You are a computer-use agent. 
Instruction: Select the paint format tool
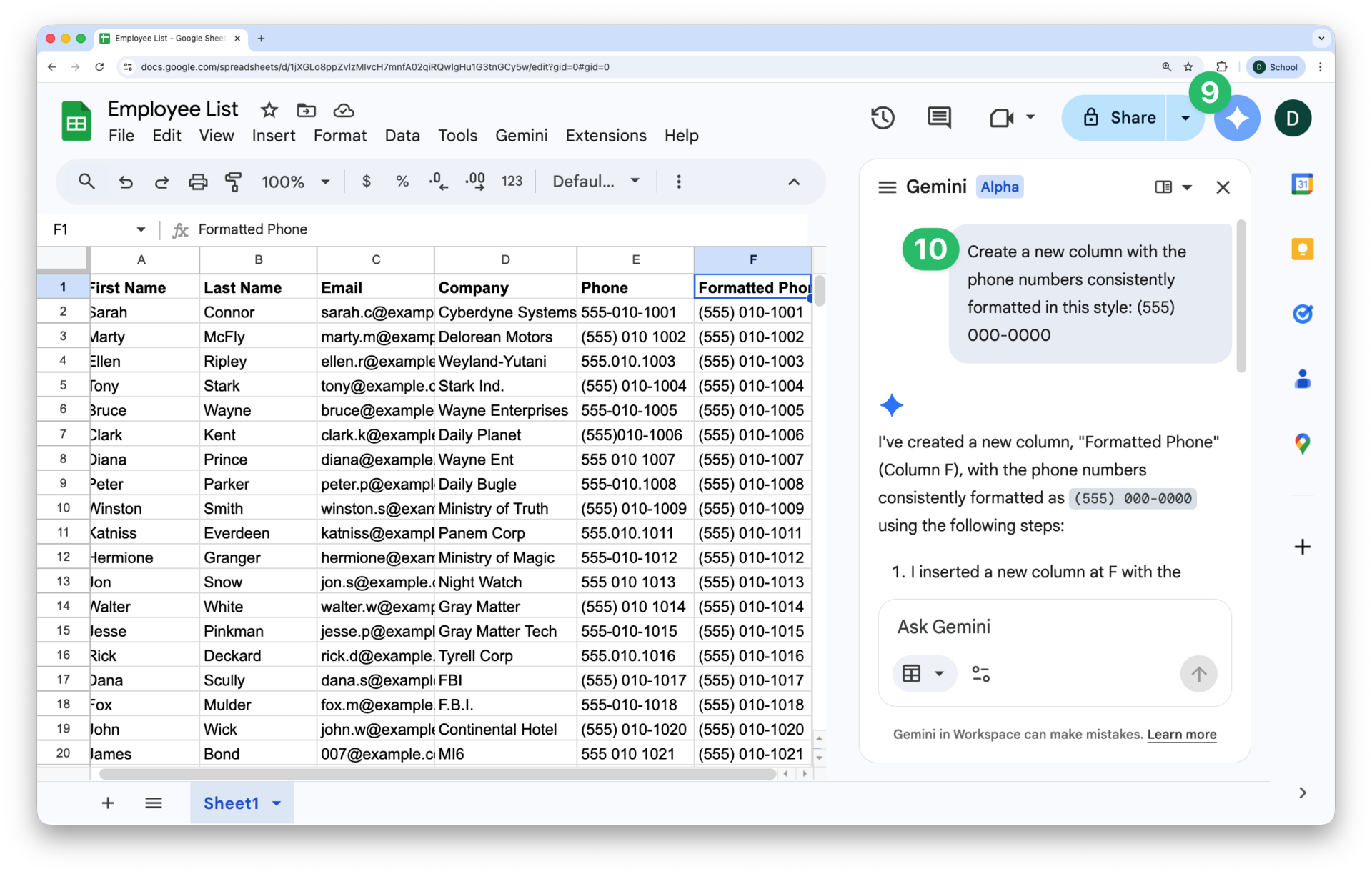tap(234, 182)
